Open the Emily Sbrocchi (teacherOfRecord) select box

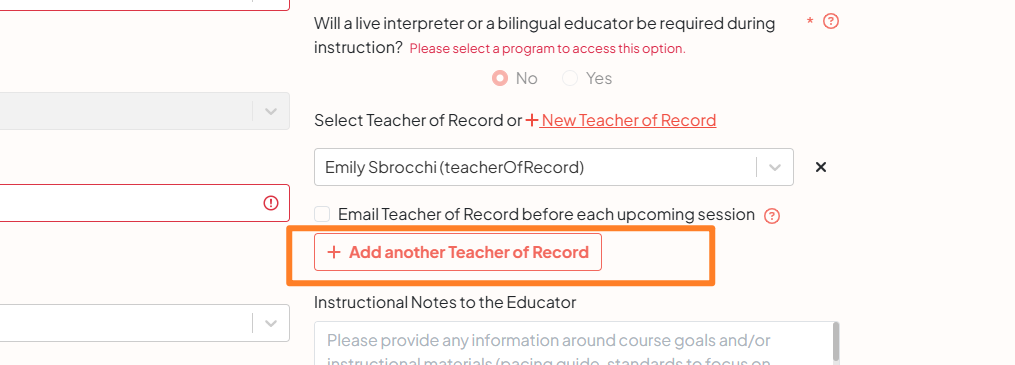(x=553, y=168)
